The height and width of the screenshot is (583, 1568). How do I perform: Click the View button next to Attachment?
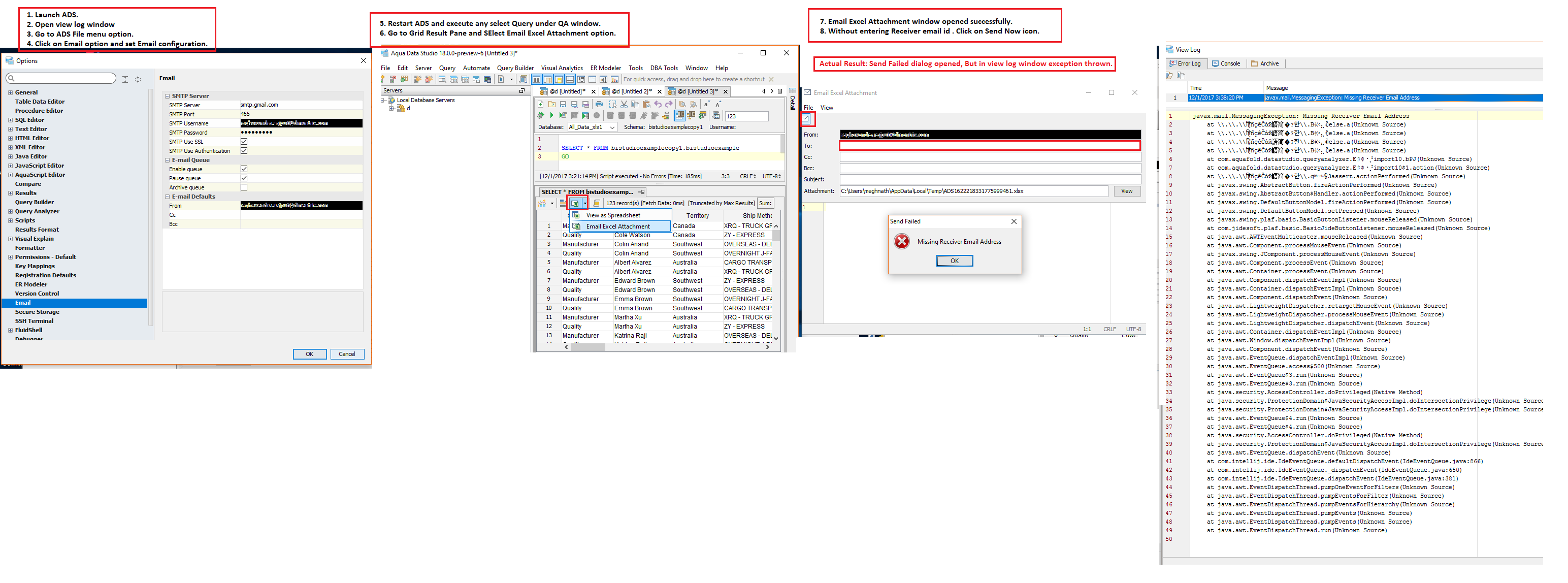tap(1127, 191)
